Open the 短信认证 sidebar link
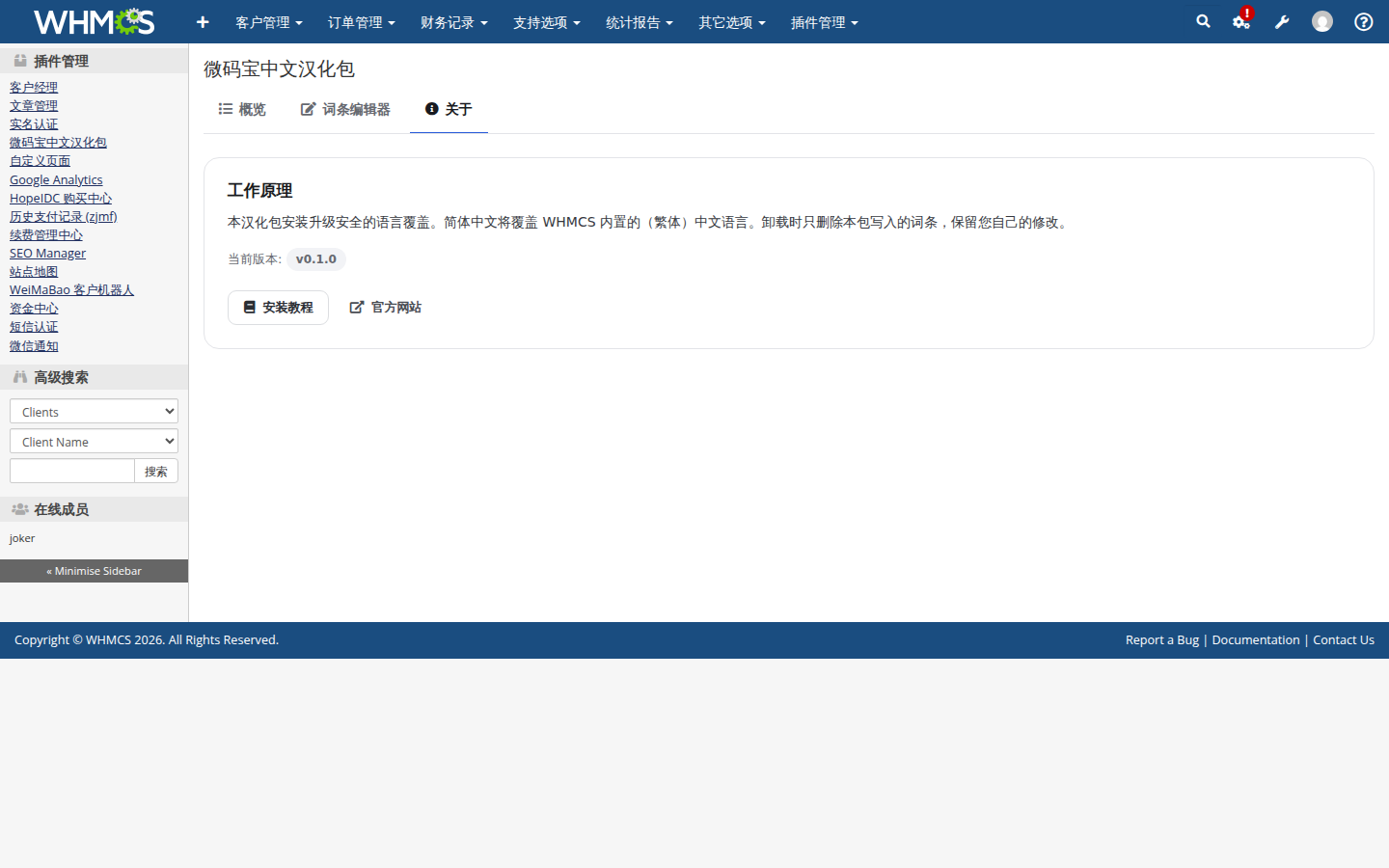 34,326
